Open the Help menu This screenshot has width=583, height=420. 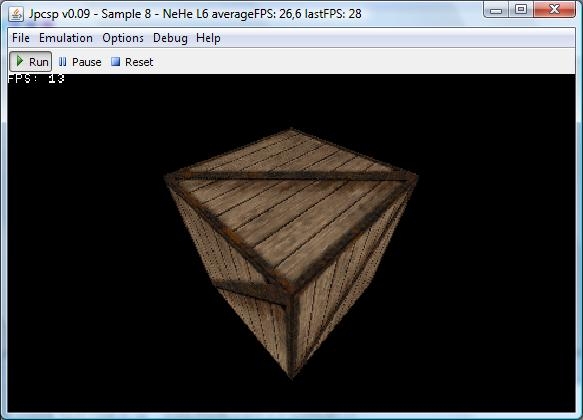(208, 38)
